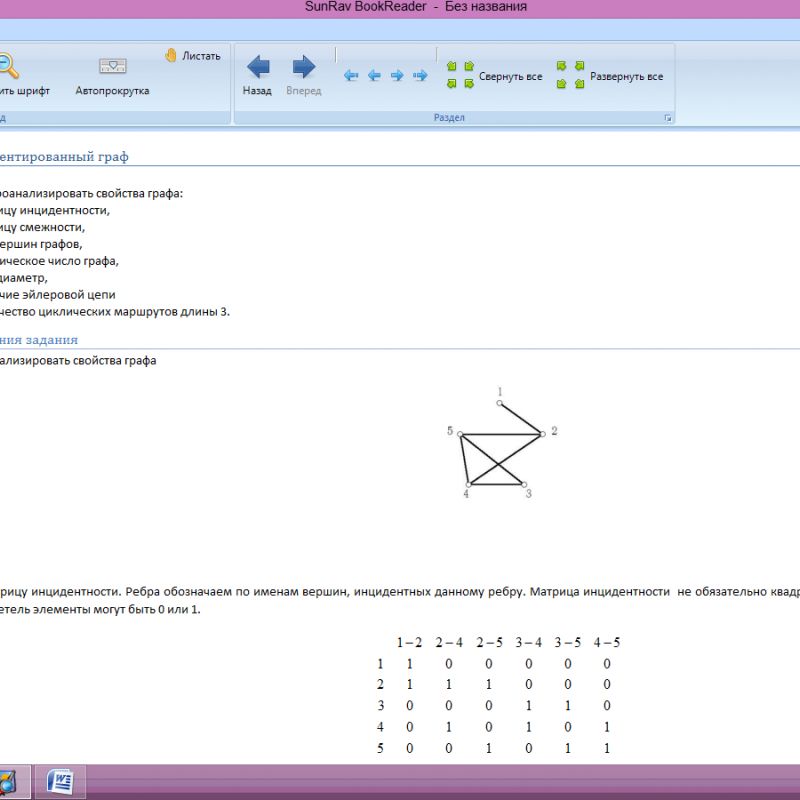Click the SunRav BookReader title bar
The image size is (800, 800).
[416, 8]
